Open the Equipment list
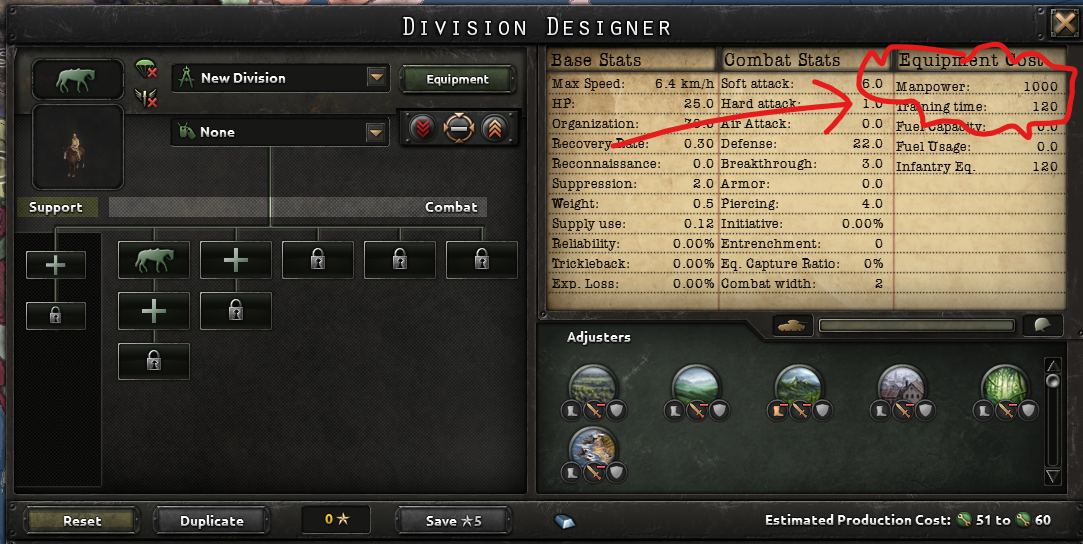The image size is (1083, 544). pyautogui.click(x=457, y=79)
